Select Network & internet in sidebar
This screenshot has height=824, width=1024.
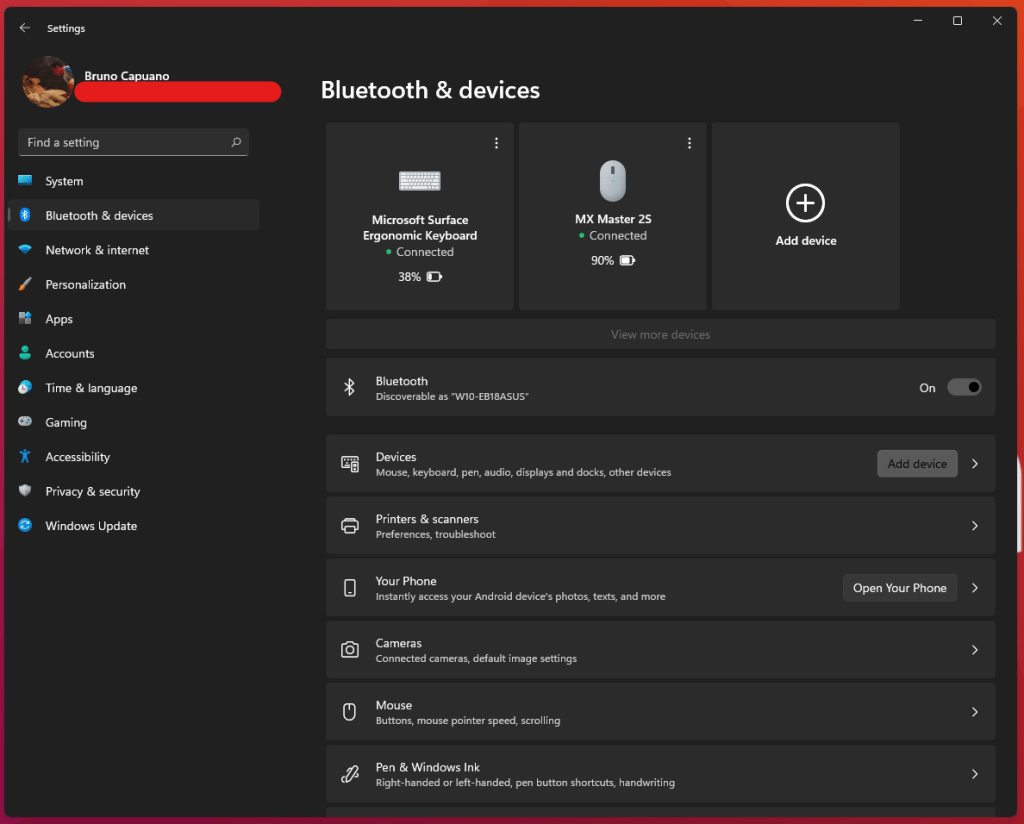(97, 250)
